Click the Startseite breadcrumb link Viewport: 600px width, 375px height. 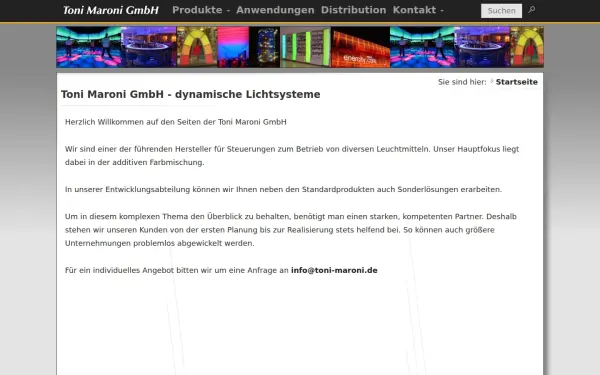[517, 82]
